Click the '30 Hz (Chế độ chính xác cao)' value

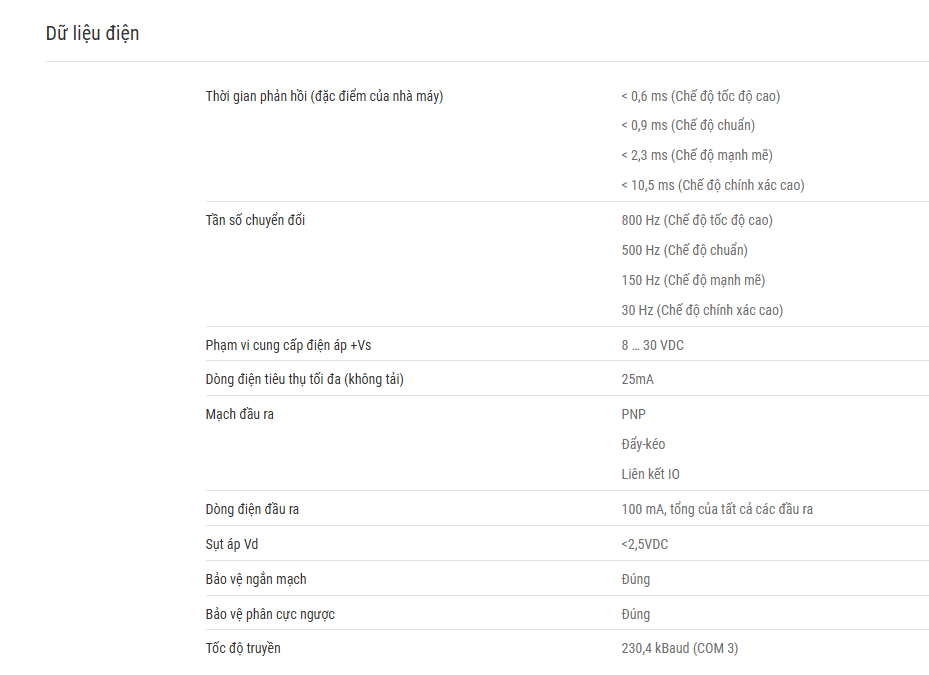pos(702,311)
